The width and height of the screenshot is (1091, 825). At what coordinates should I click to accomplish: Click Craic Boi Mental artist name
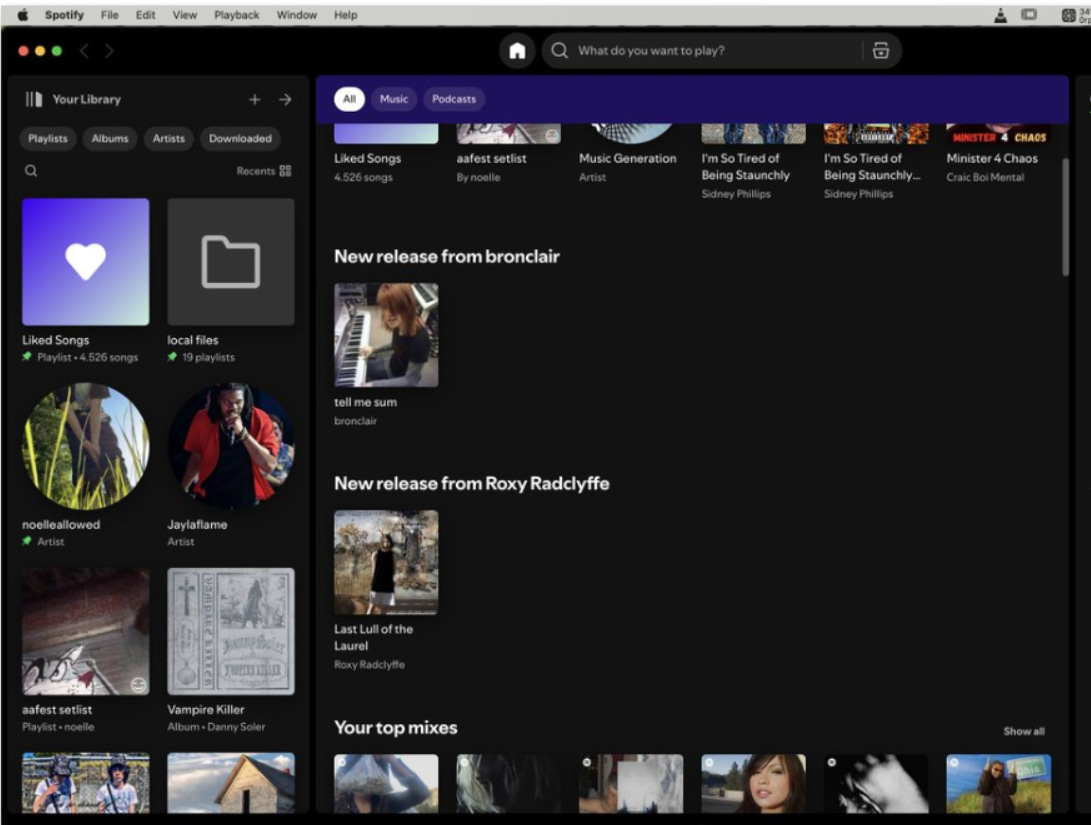985,177
